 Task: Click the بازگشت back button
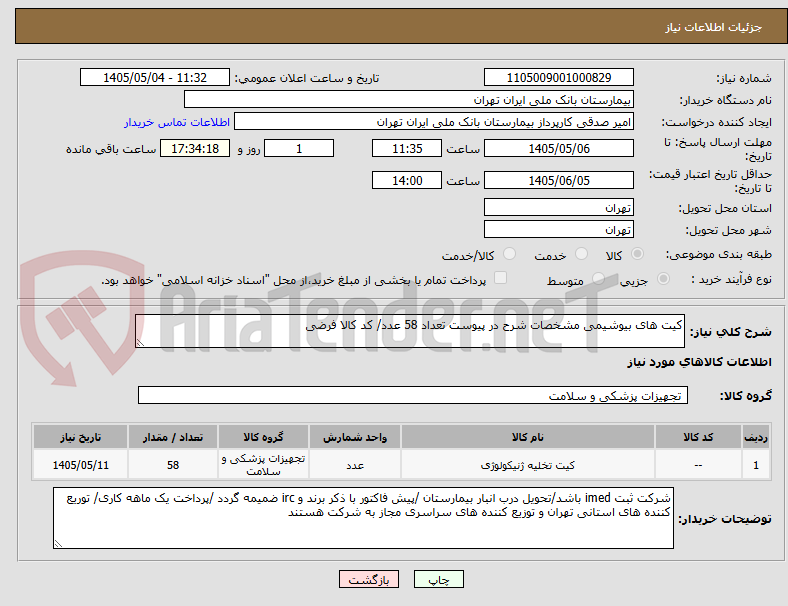(369, 579)
